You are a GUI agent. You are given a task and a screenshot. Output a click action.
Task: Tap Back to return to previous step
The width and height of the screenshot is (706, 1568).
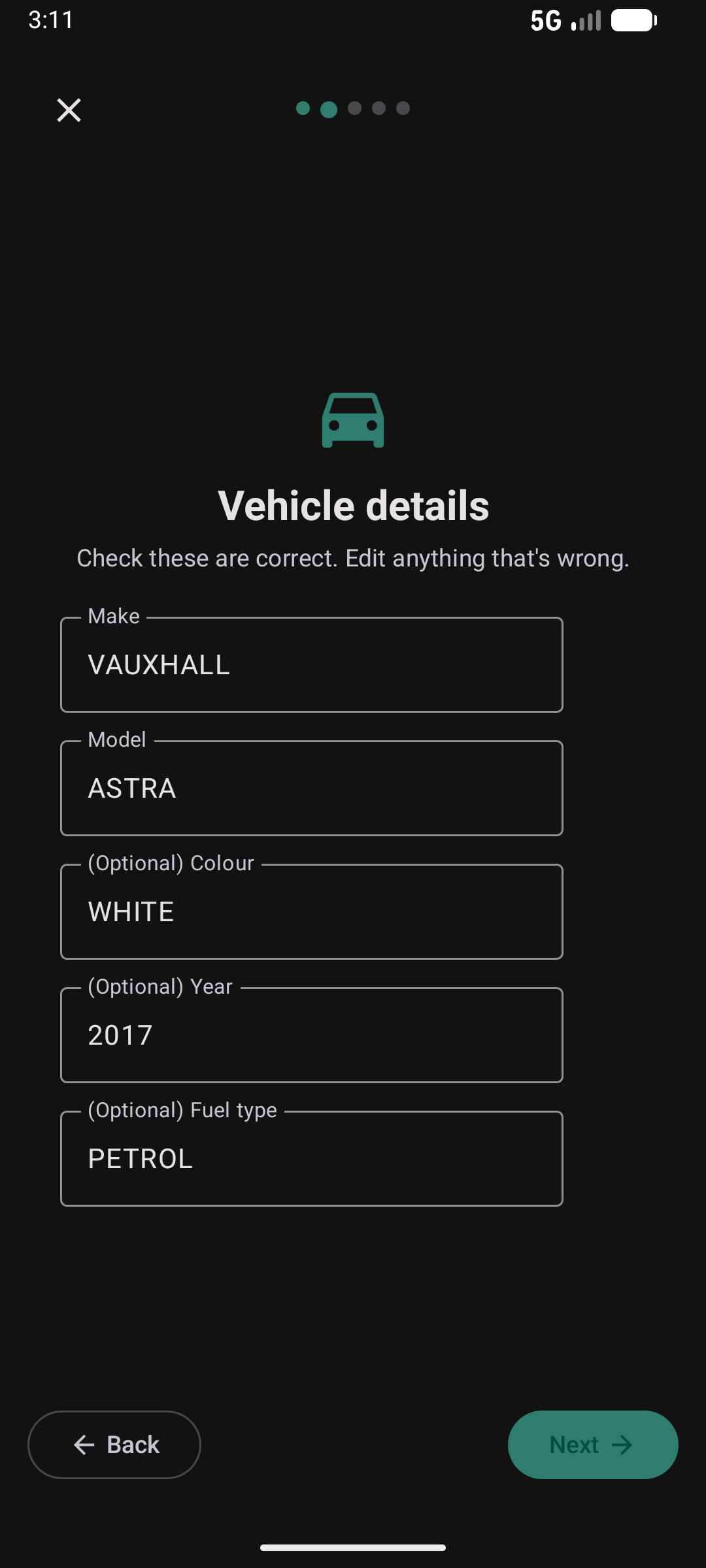coord(114,1445)
